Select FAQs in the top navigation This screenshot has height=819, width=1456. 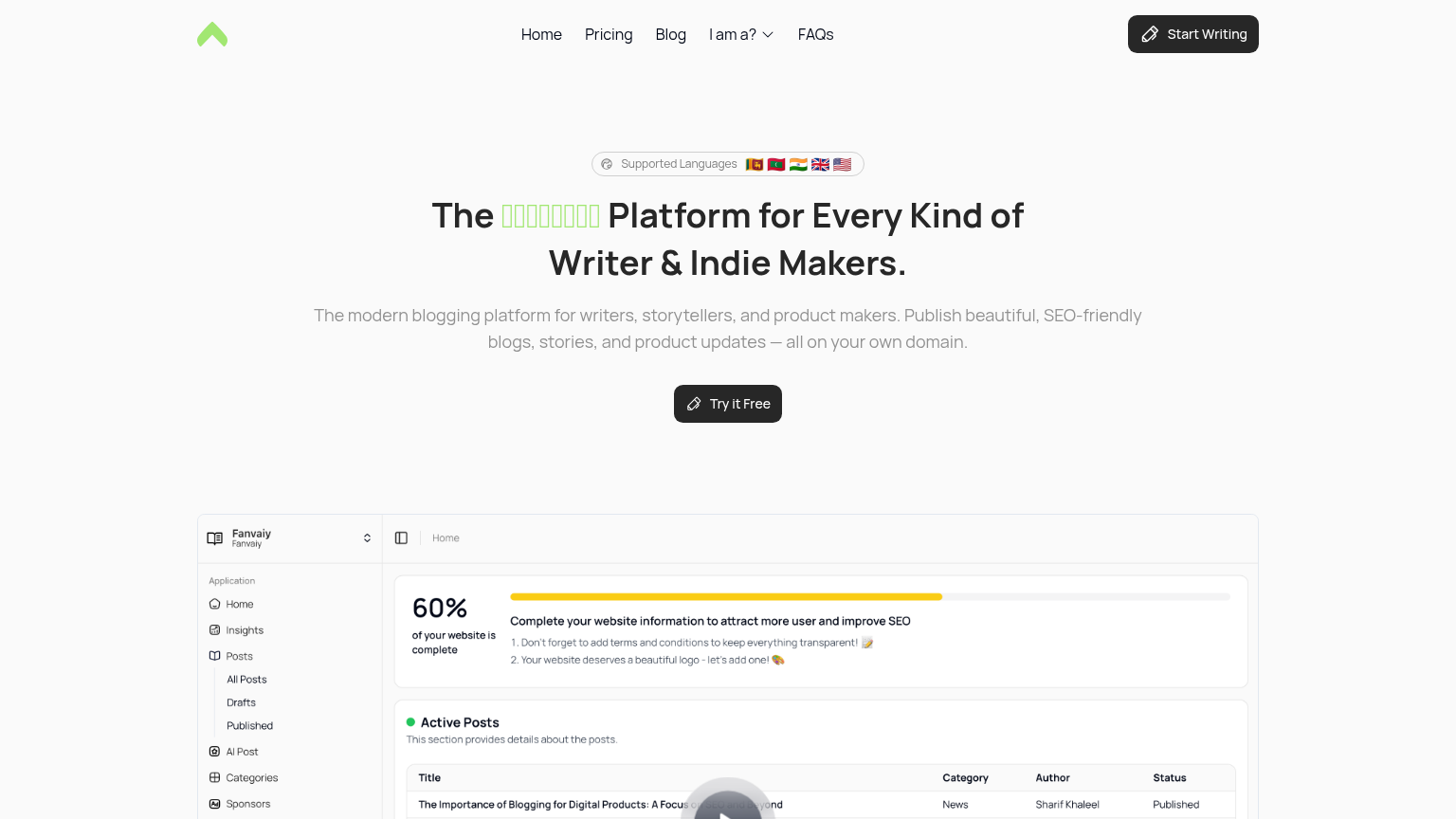[x=815, y=35]
